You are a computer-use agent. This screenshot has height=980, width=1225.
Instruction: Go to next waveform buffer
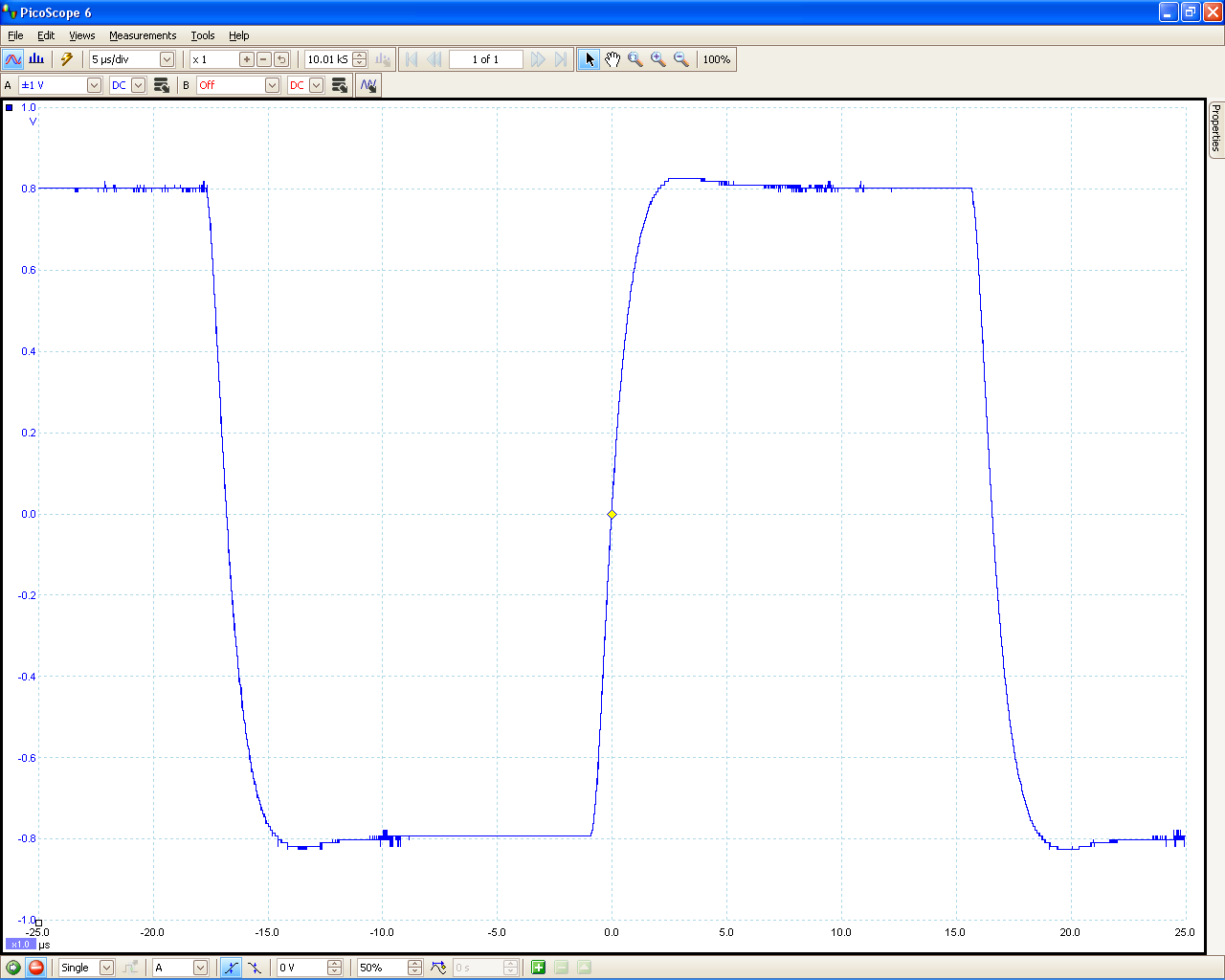click(538, 59)
